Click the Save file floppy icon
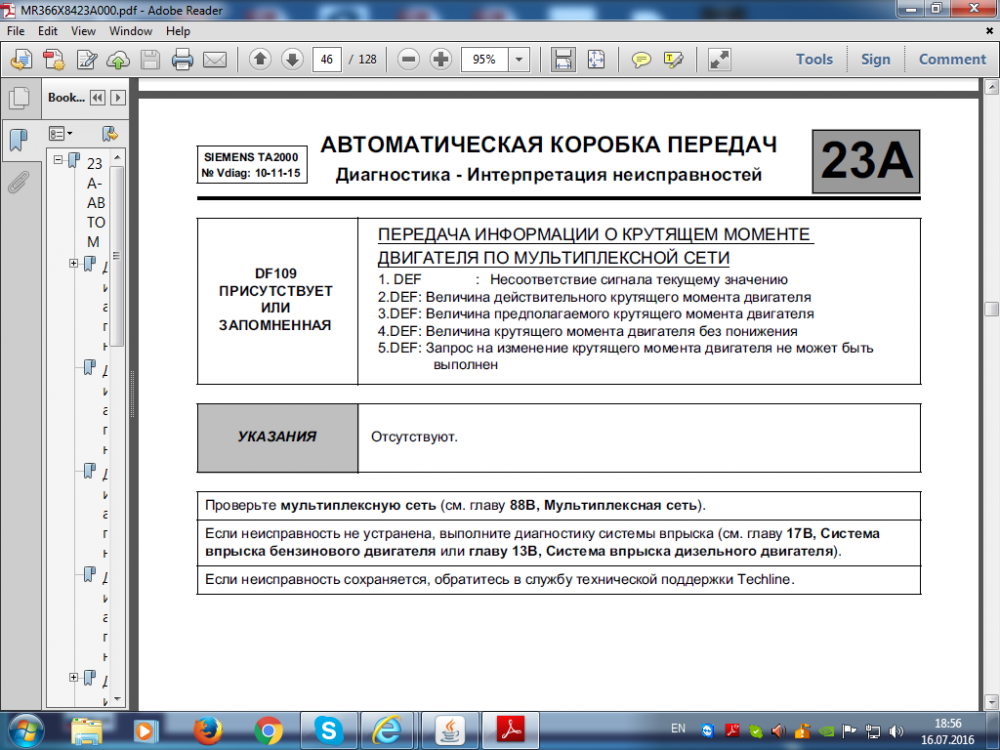This screenshot has width=1000, height=750. pyautogui.click(x=151, y=59)
